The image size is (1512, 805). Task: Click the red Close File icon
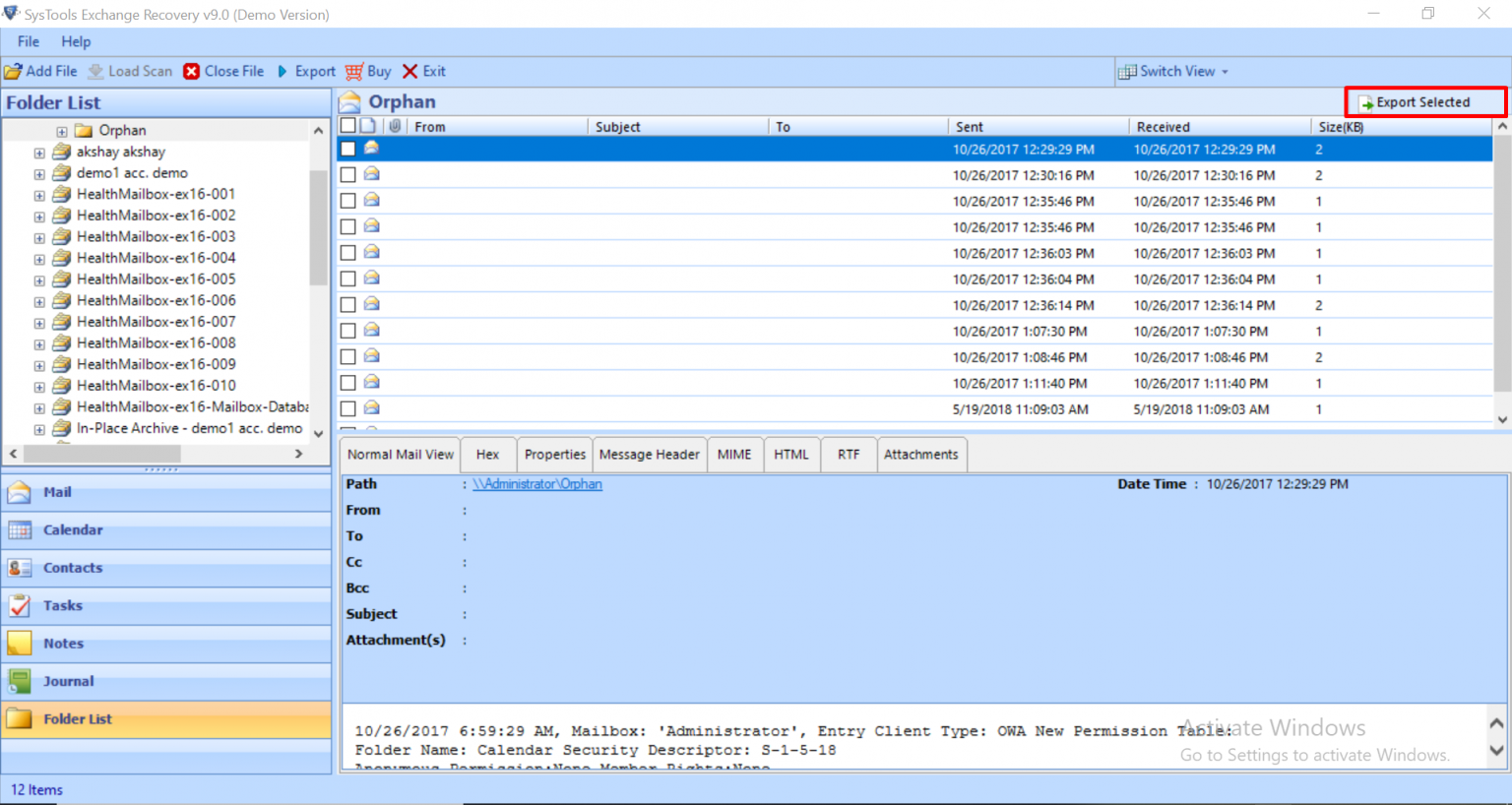(192, 72)
